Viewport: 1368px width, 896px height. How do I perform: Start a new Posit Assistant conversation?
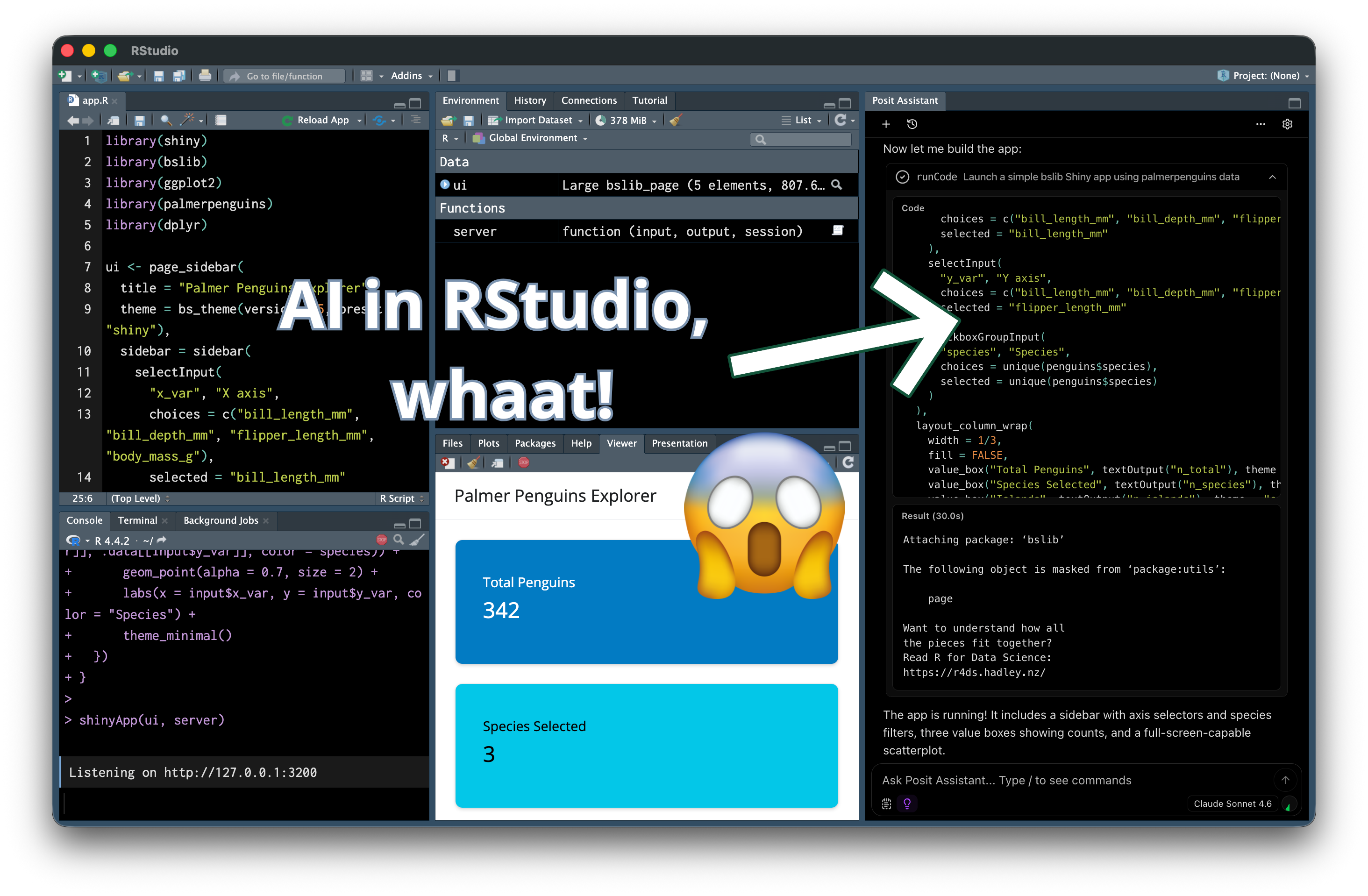[x=886, y=124]
